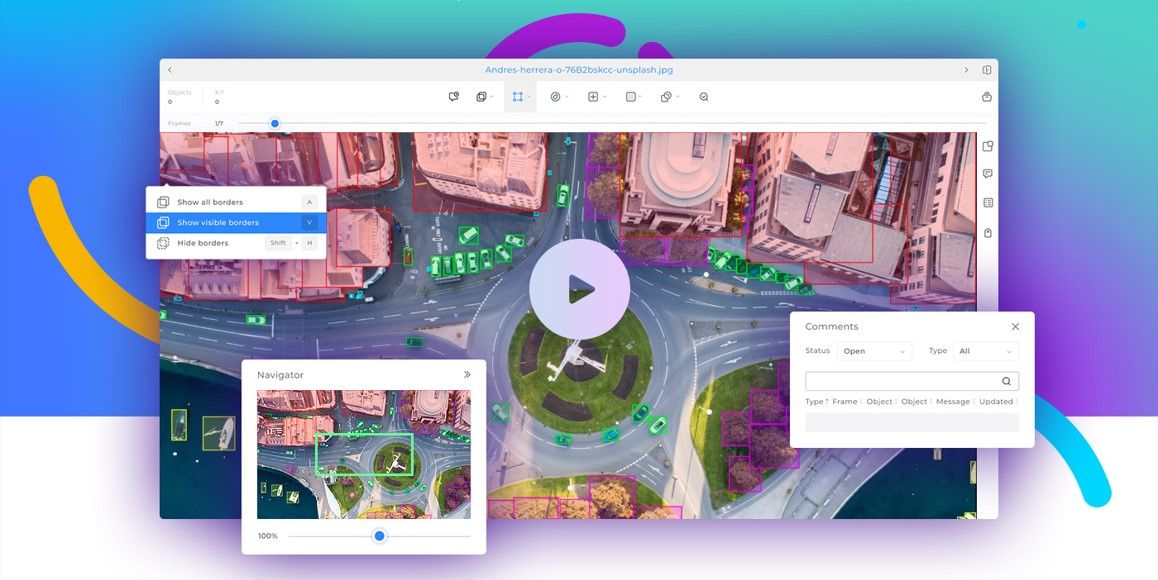Activate the zoom magnifier tool
This screenshot has width=1158, height=580.
[704, 96]
